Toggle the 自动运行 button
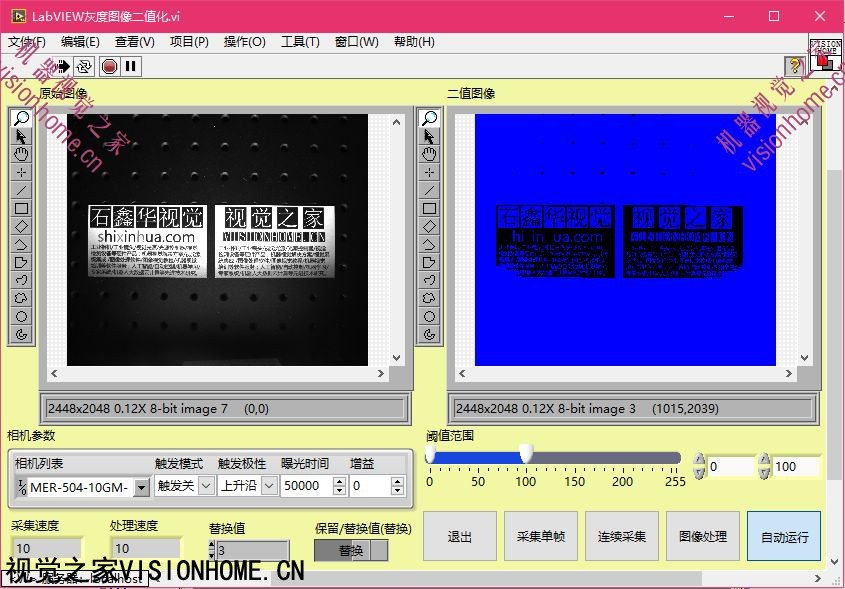Screen dimensions: 845x589 [x=783, y=536]
